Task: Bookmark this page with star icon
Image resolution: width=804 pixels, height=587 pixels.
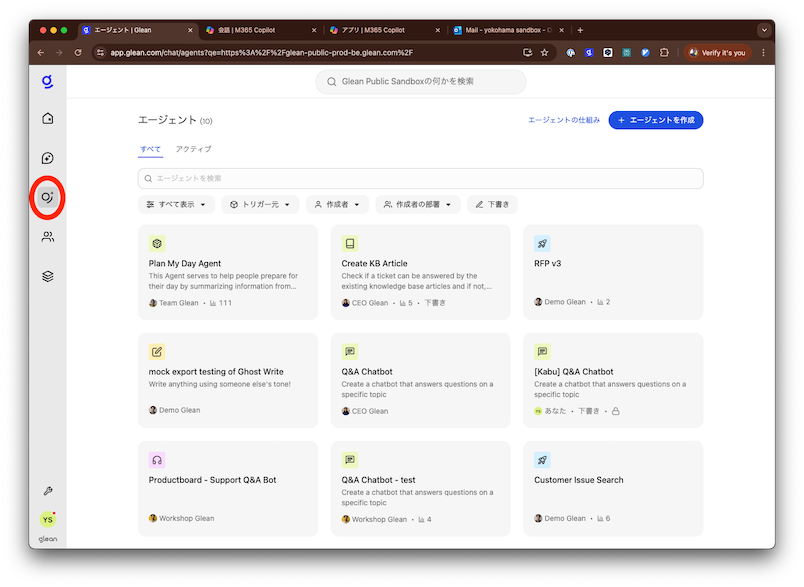Action: point(545,52)
